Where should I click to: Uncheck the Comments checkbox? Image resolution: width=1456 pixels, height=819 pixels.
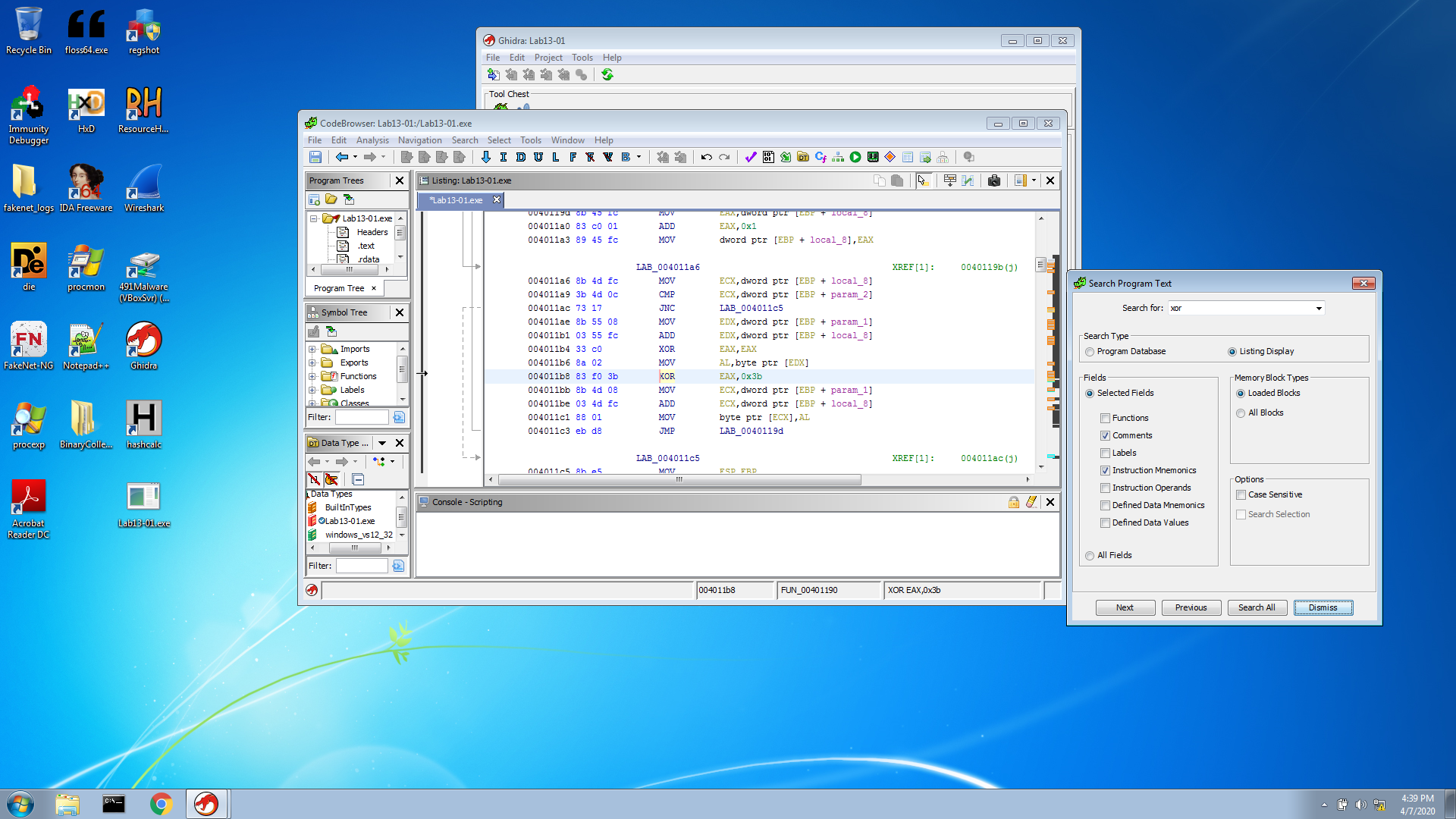[x=1105, y=436]
